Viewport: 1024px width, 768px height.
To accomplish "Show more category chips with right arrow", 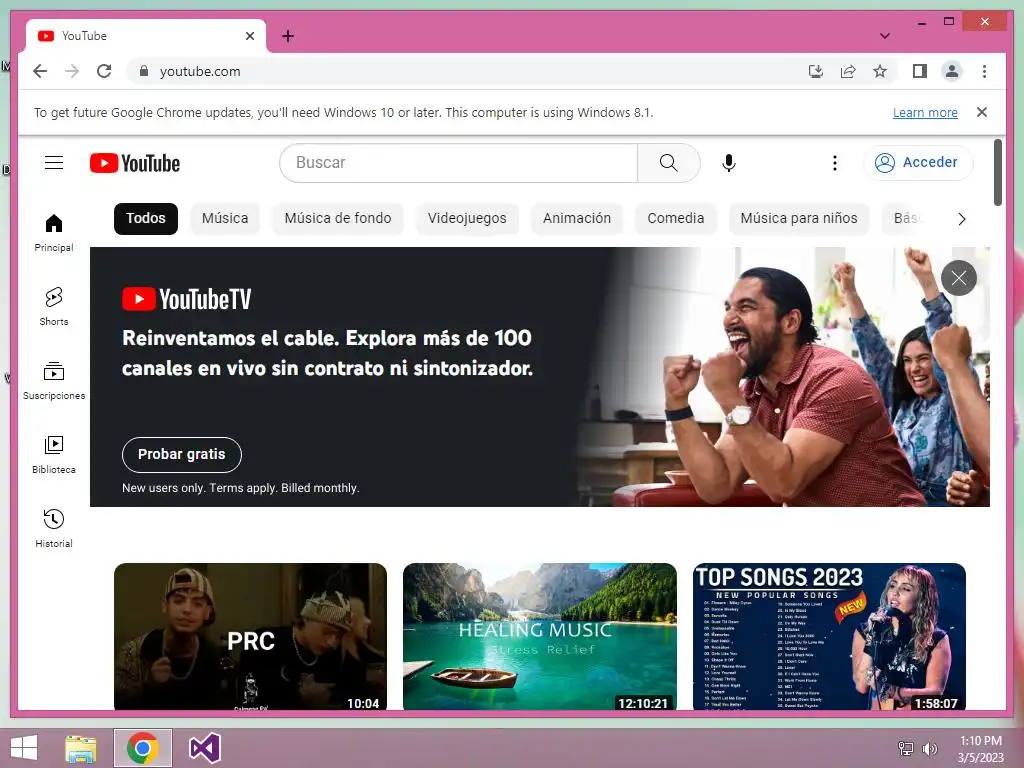I will (x=961, y=219).
